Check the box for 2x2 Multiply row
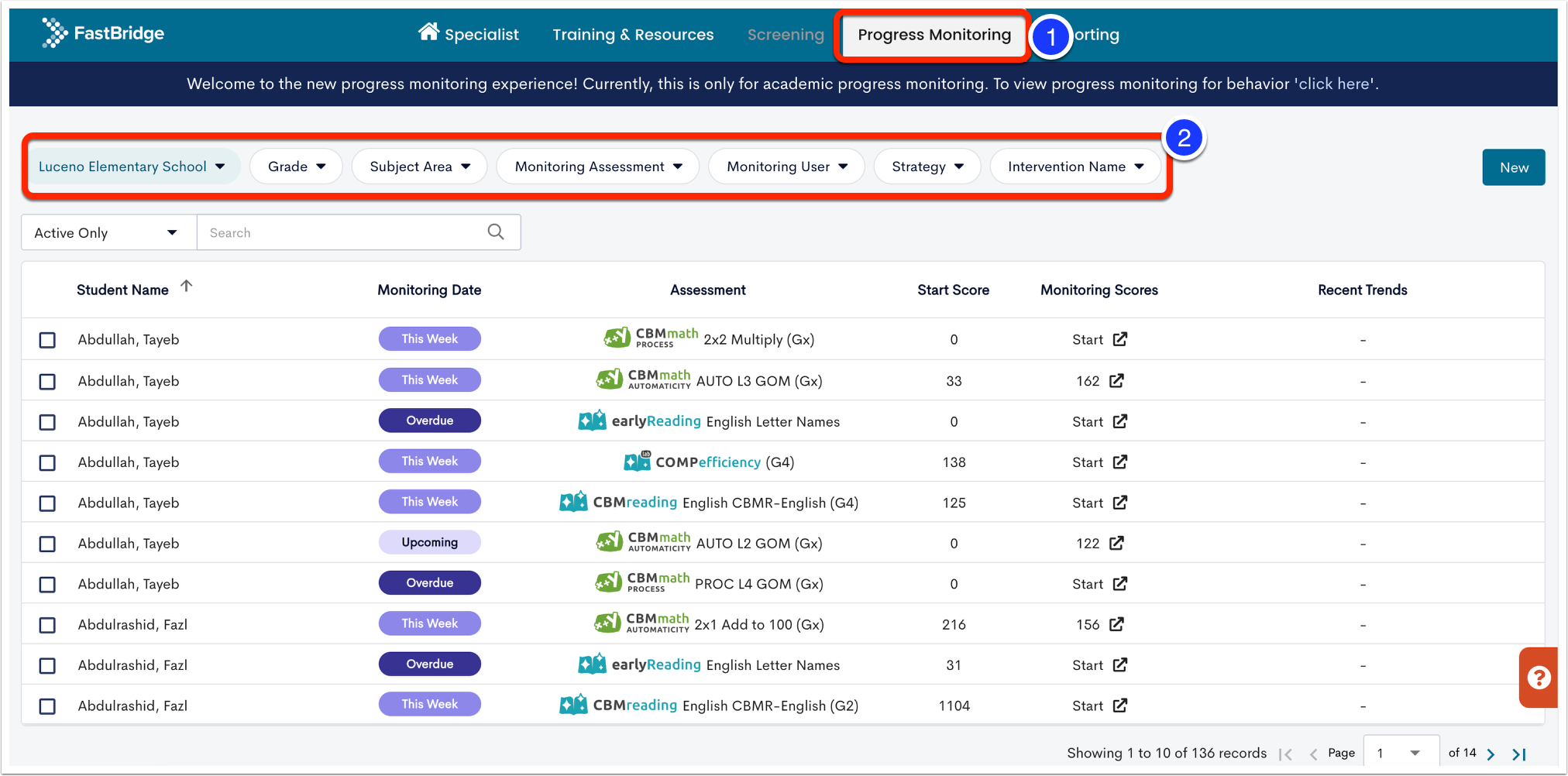Screen dimensions: 1568x776 click(x=47, y=340)
